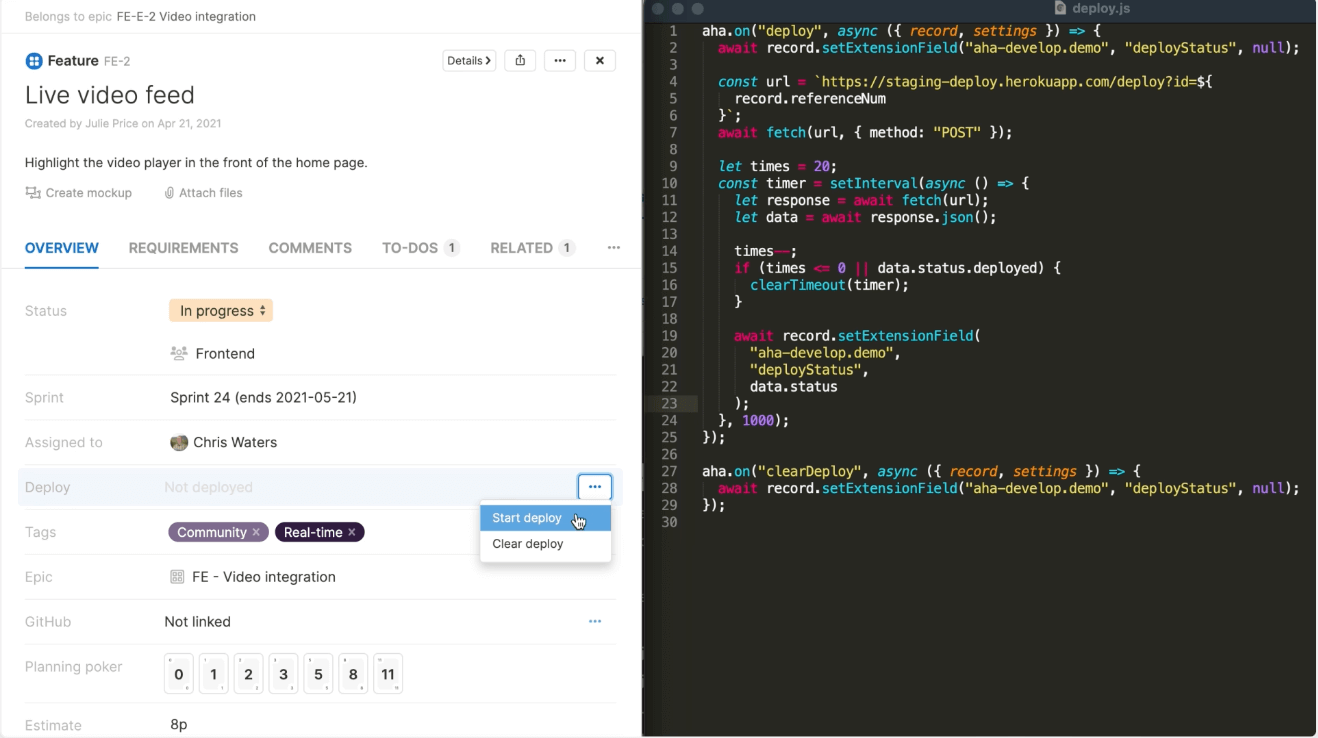Switch to the Requirements tab

click(184, 248)
